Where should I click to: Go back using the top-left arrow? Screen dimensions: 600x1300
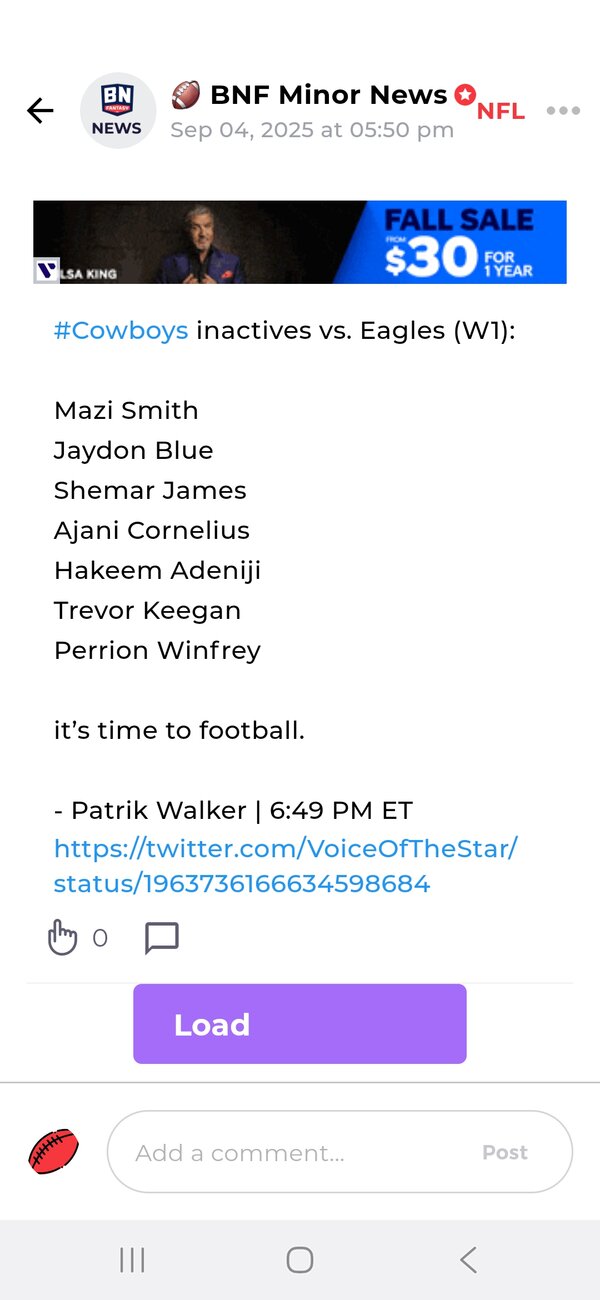pos(40,111)
